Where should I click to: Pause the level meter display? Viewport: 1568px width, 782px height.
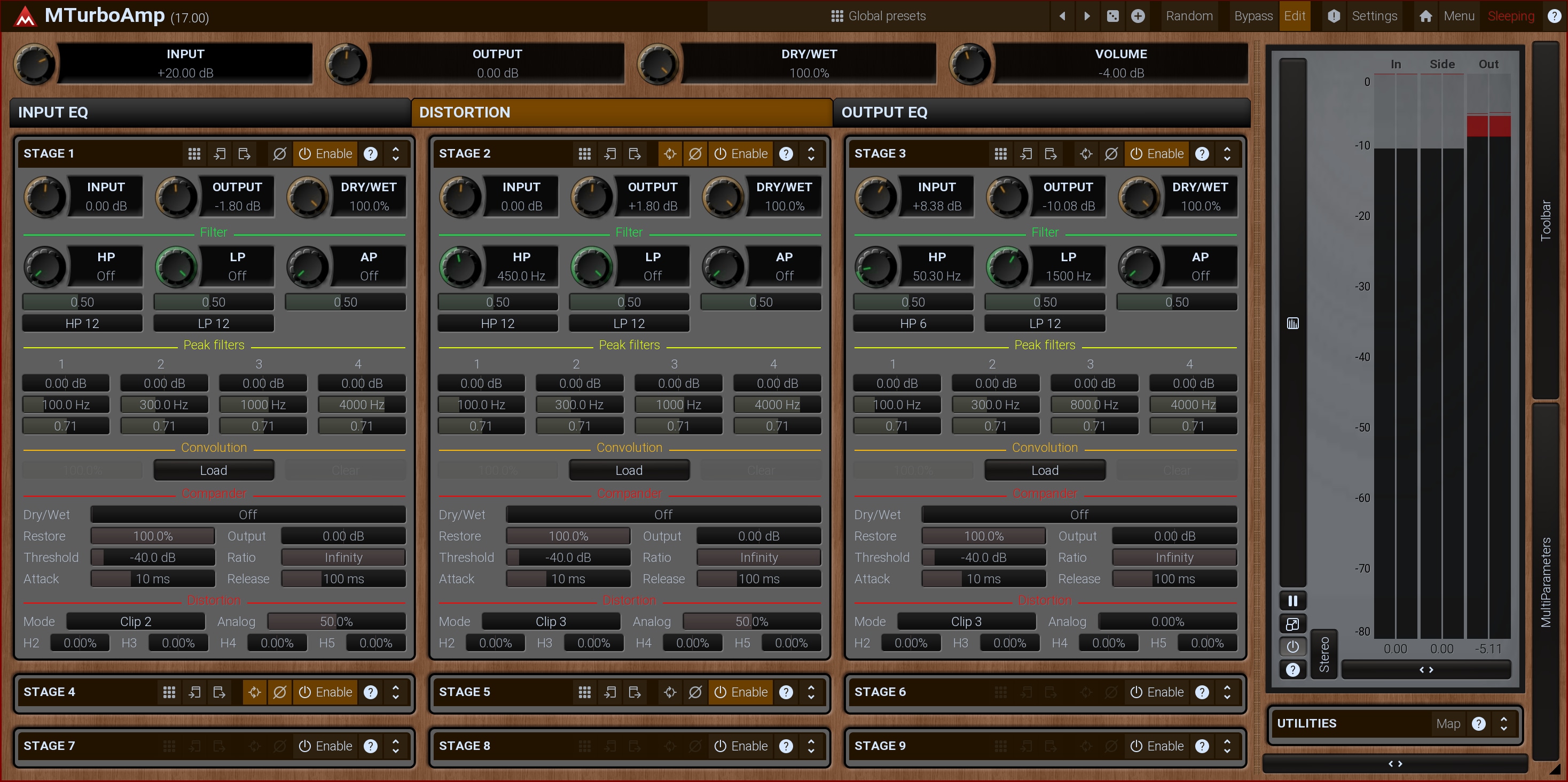[x=1292, y=601]
